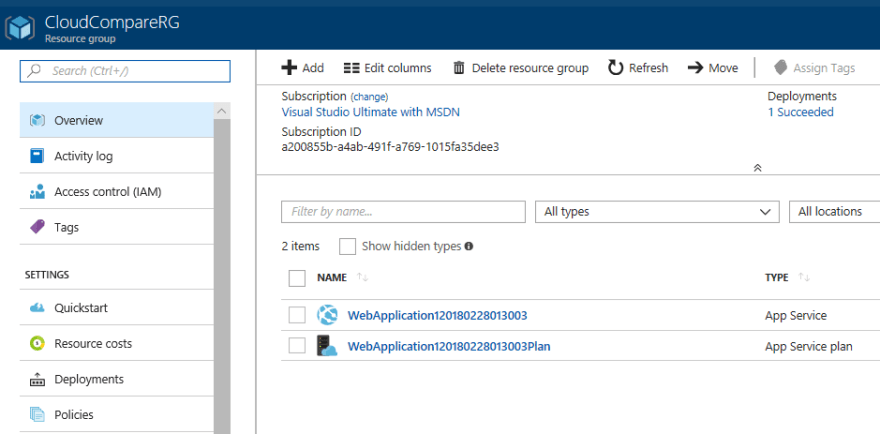Click the purple Tags icon
Image resolution: width=880 pixels, height=434 pixels.
tap(37, 227)
